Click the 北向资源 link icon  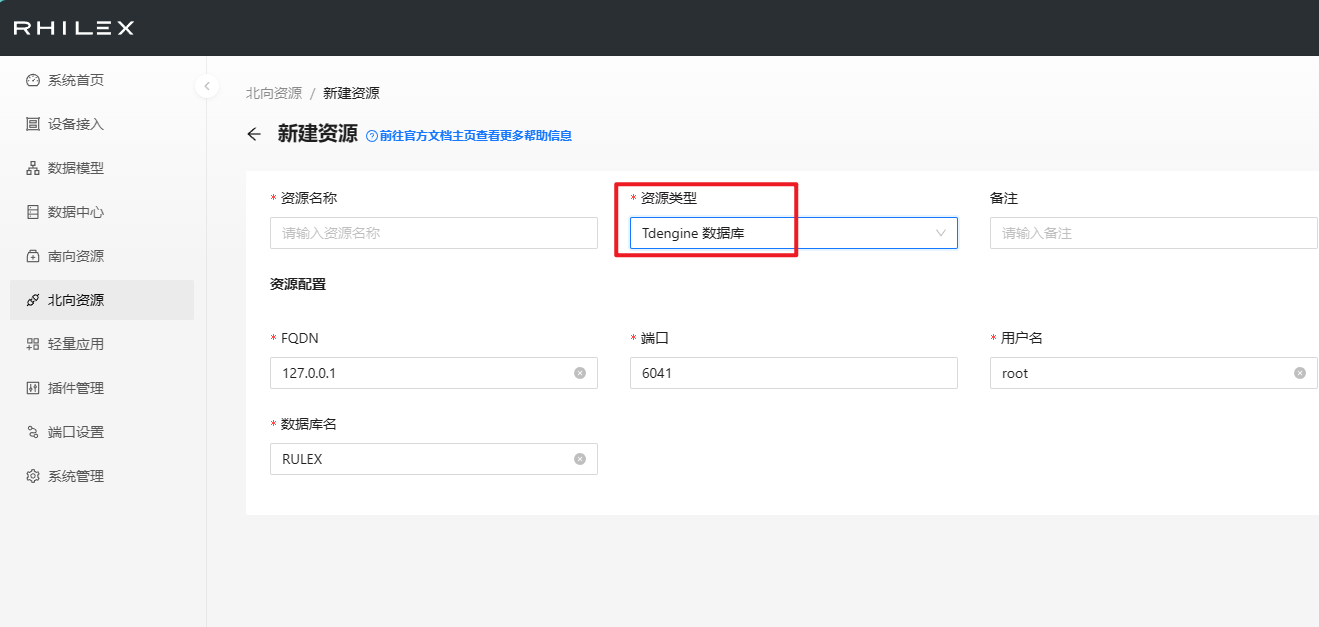[x=33, y=300]
